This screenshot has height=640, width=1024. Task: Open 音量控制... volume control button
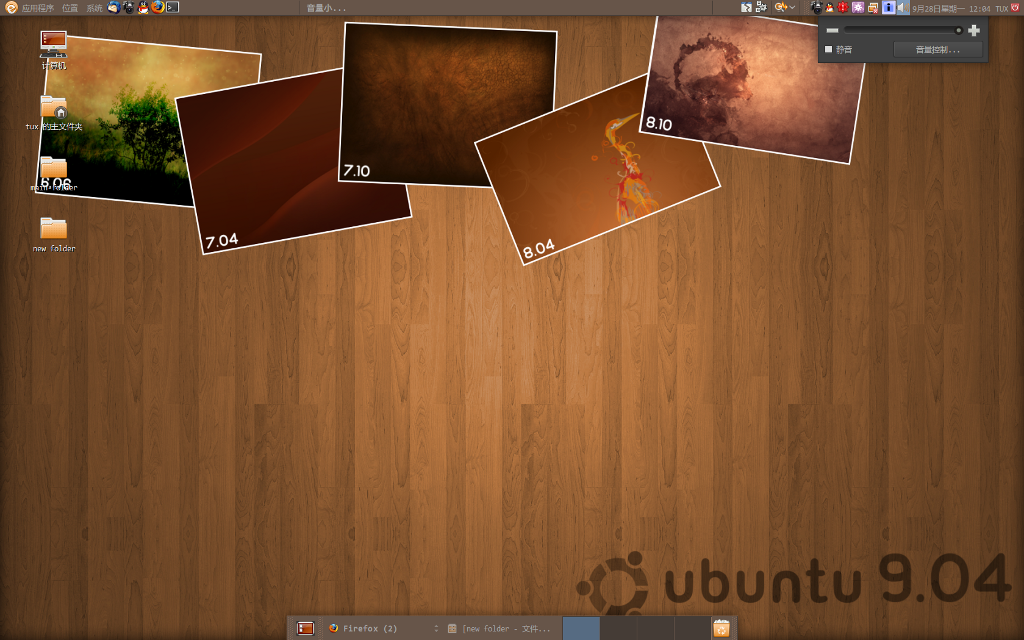click(x=938, y=50)
